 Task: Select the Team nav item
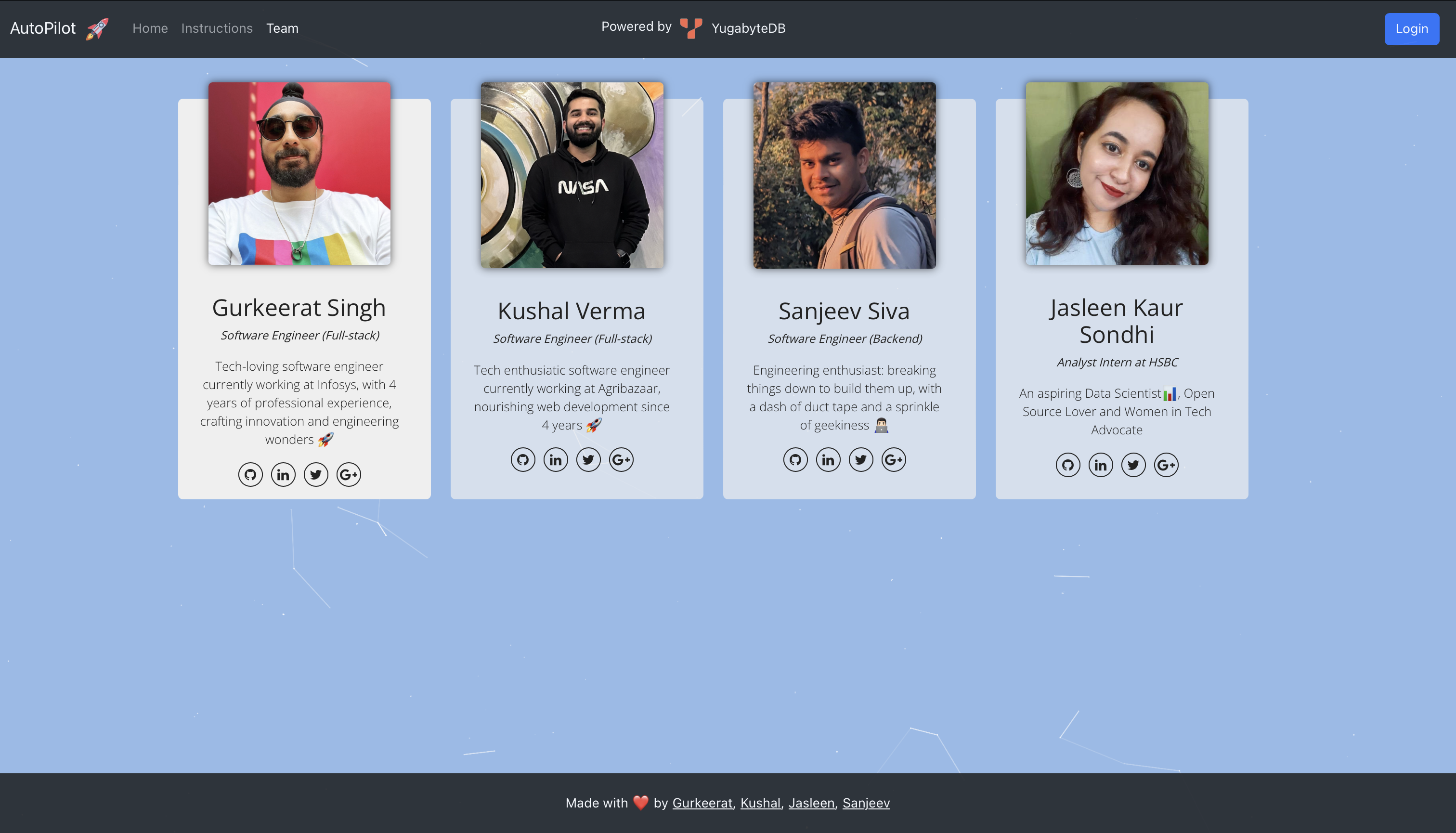(282, 28)
